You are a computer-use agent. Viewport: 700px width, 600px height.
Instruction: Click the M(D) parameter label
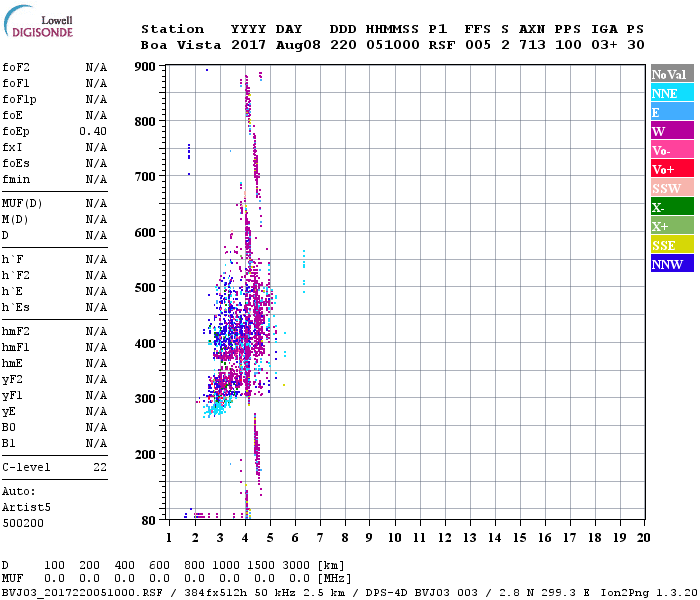tap(15, 220)
